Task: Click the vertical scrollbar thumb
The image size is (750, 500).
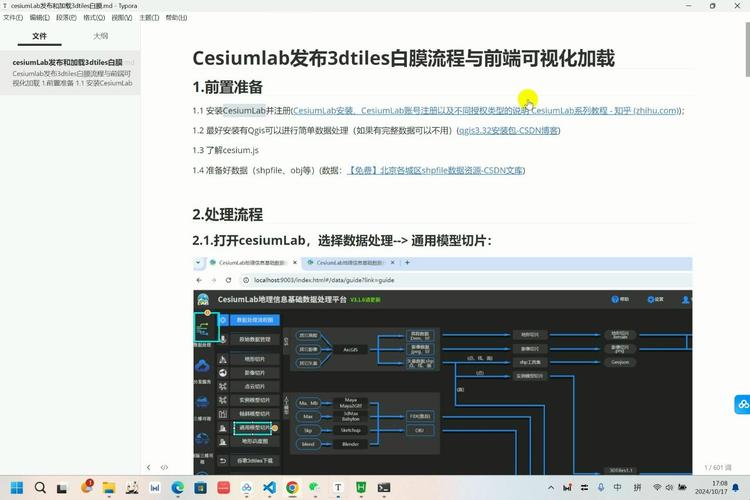Action: click(747, 49)
